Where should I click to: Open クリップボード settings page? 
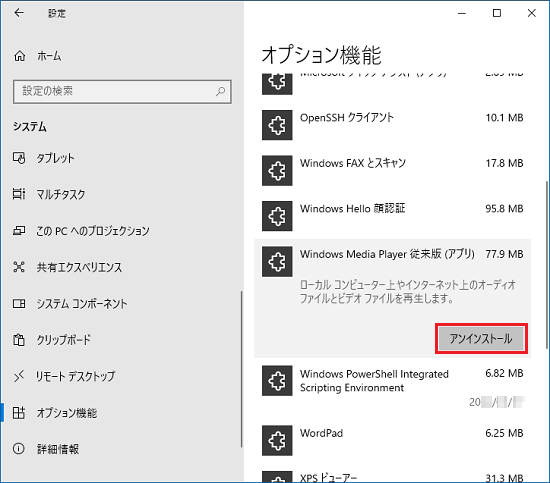point(121,340)
